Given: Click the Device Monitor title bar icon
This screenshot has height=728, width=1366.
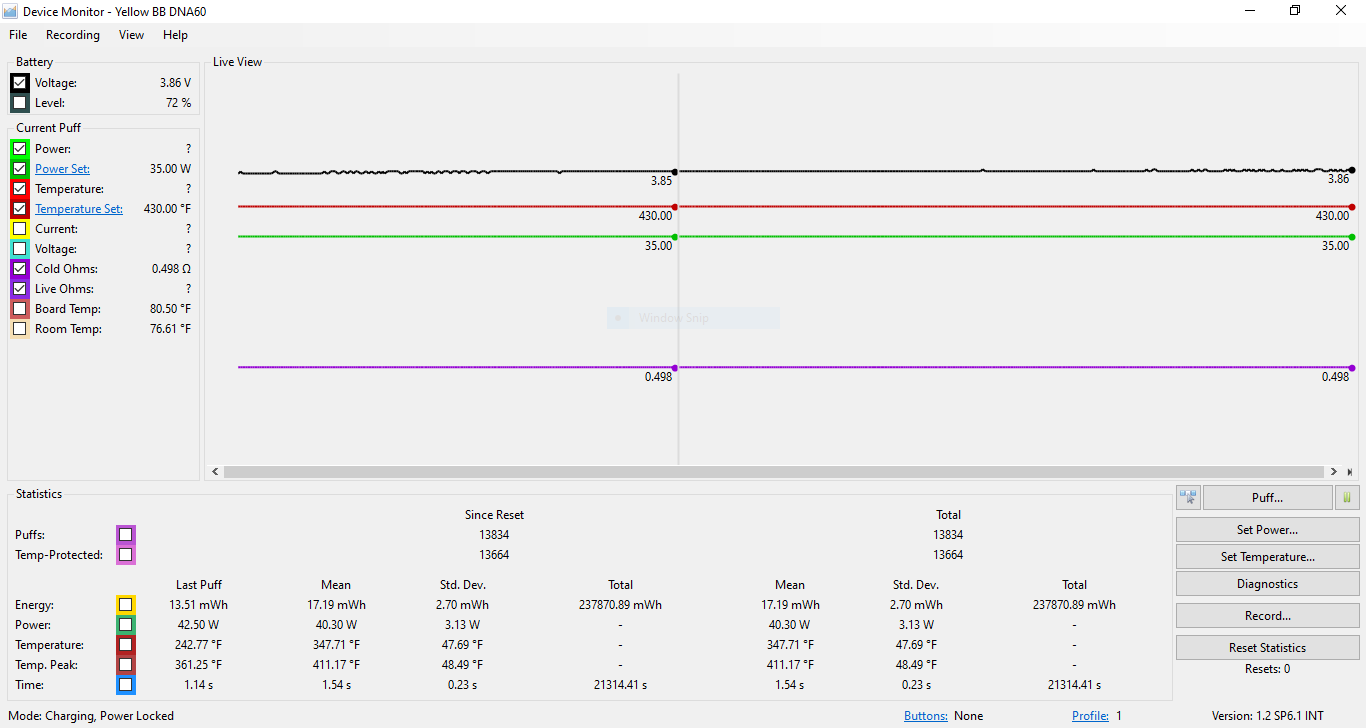Looking at the screenshot, I should [x=11, y=11].
